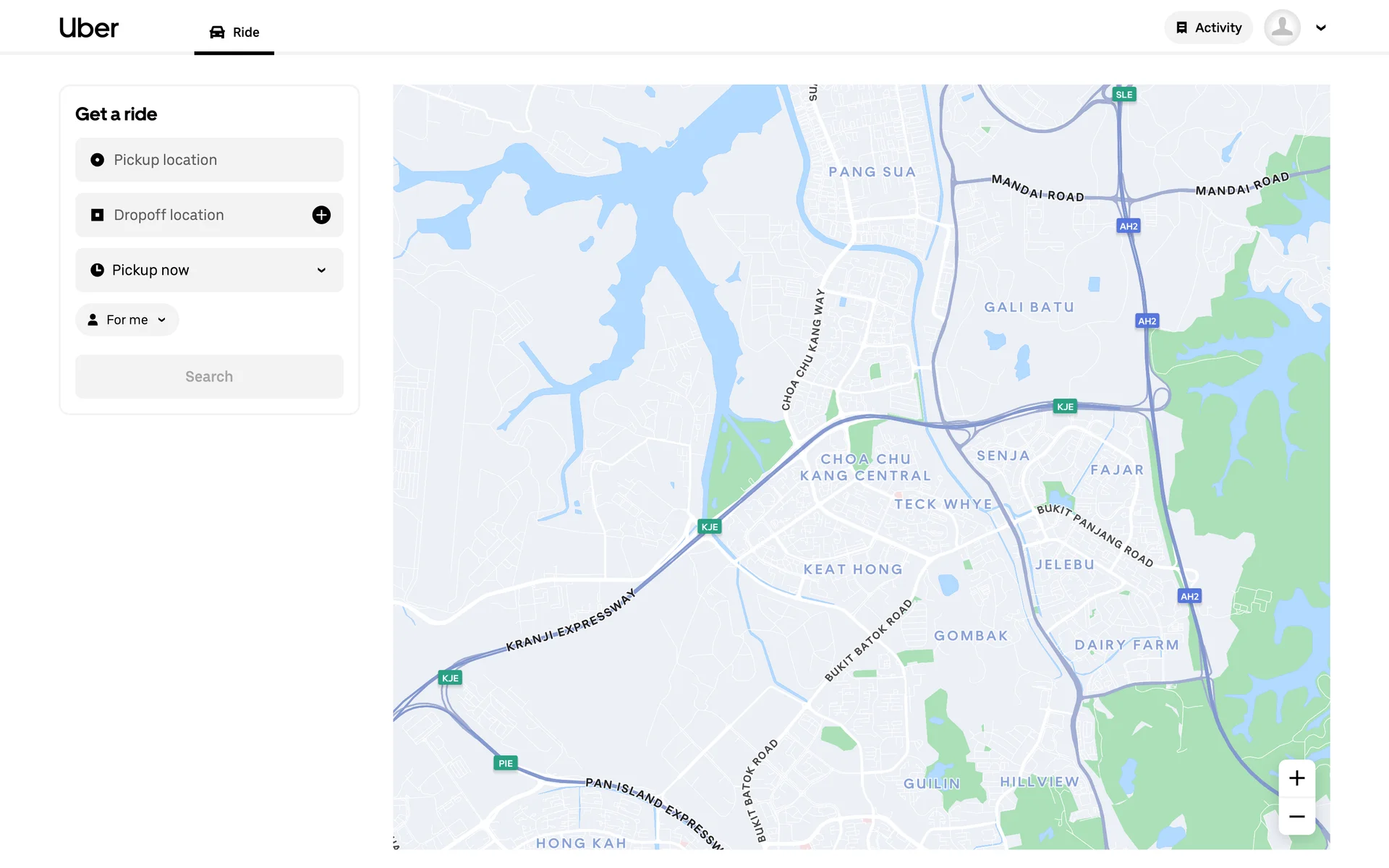Click the Choa Chu Kang Central map label
The image size is (1389, 868).
pos(865,467)
